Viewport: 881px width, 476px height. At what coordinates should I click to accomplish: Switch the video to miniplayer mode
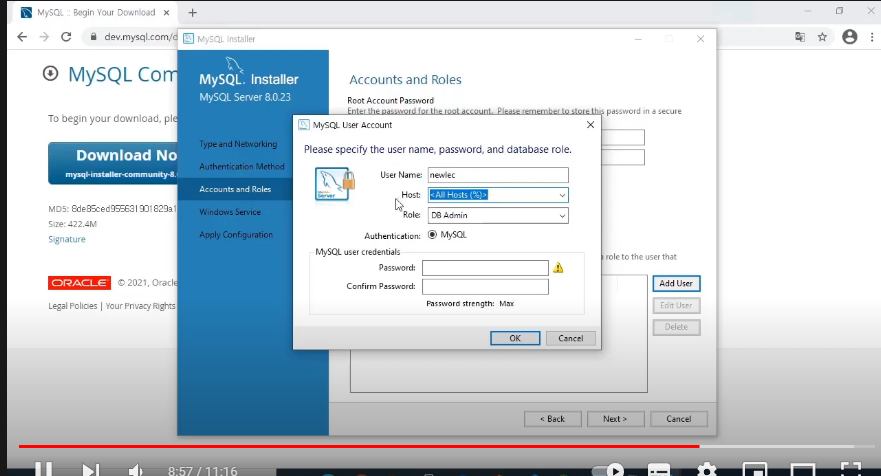(x=755, y=470)
